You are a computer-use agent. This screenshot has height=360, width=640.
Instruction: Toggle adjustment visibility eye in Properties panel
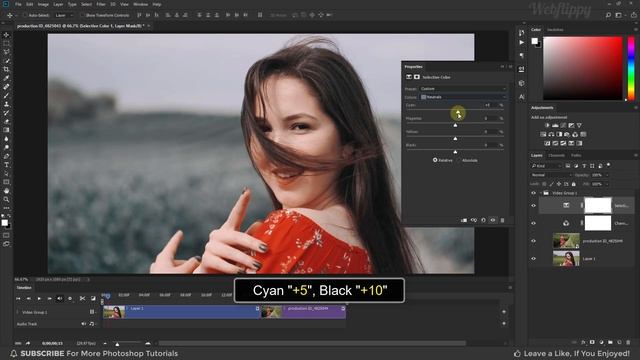pos(493,220)
